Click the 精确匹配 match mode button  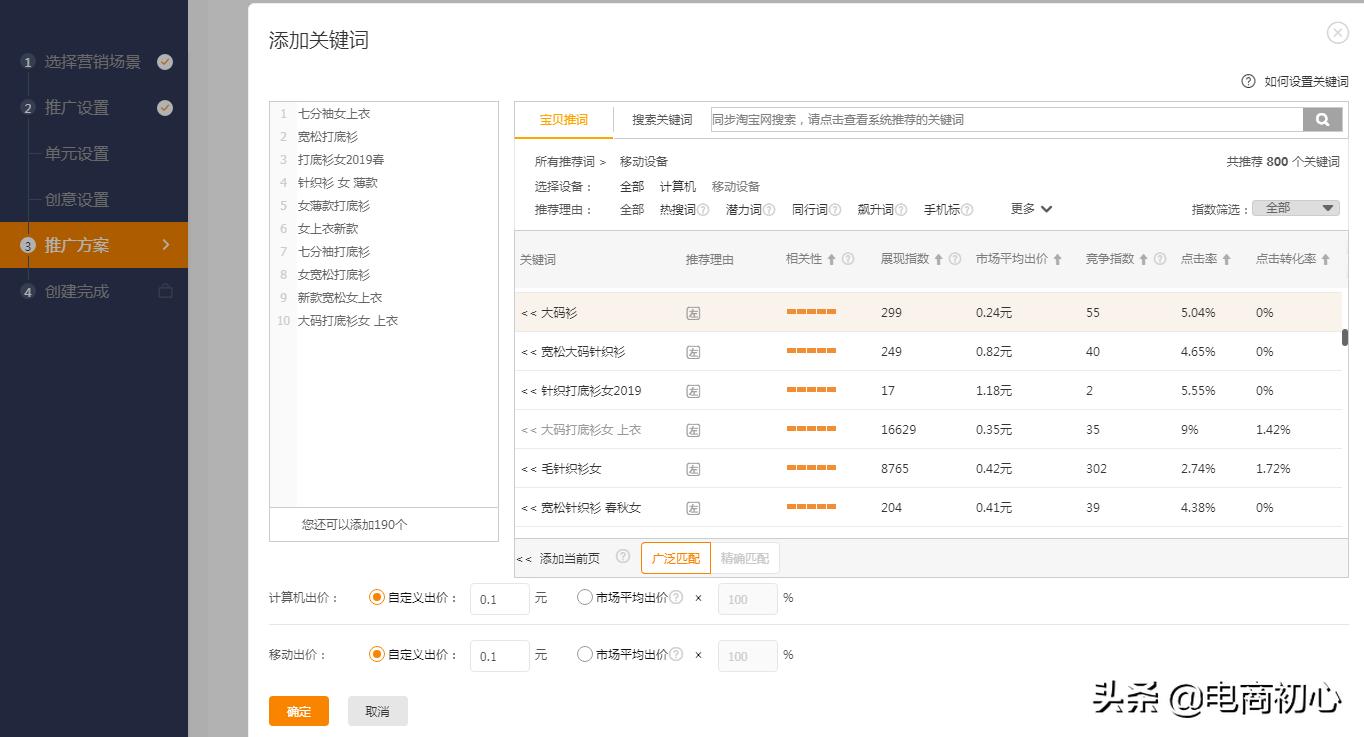pos(745,558)
